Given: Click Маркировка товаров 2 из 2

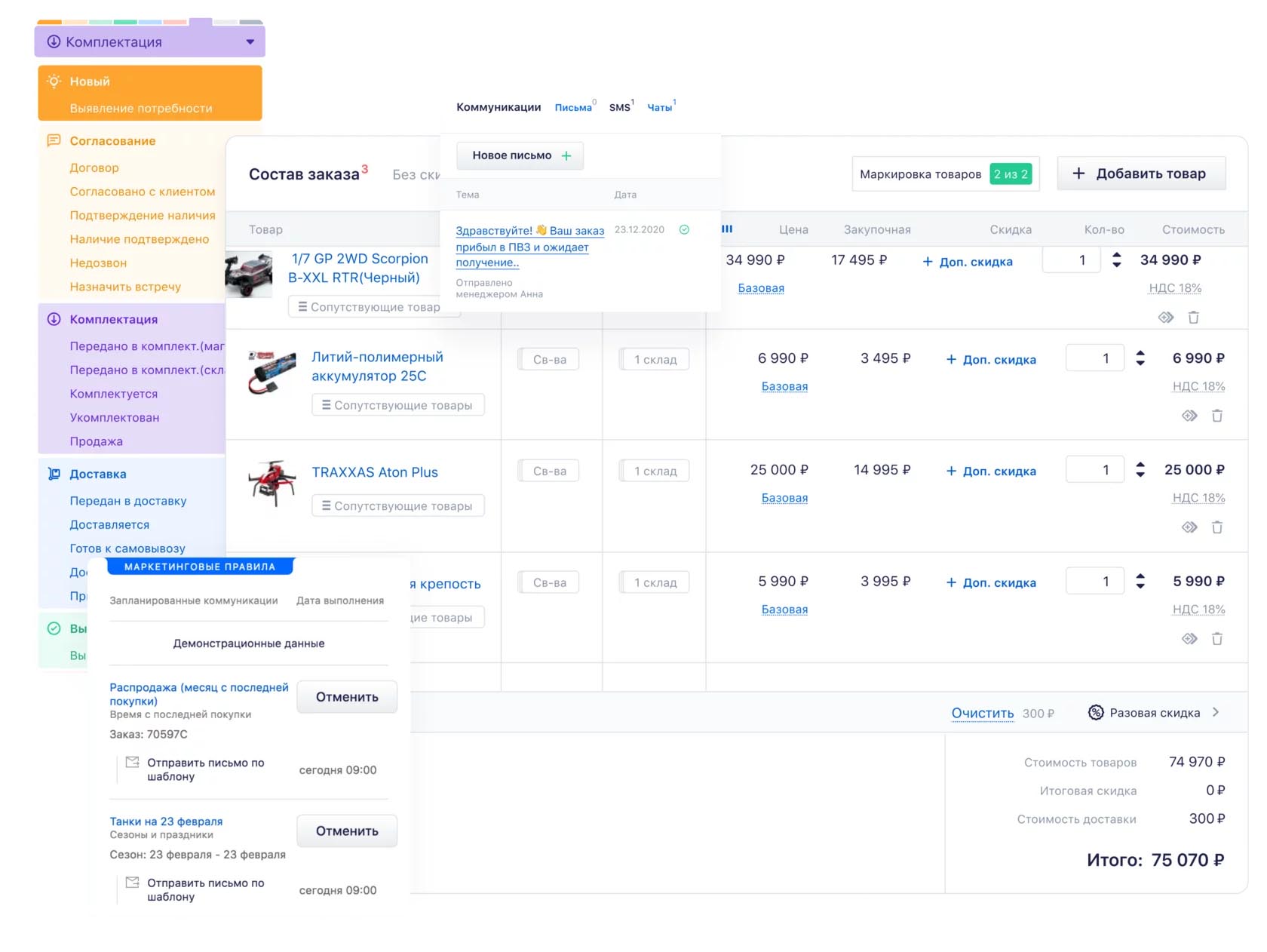Looking at the screenshot, I should [946, 174].
